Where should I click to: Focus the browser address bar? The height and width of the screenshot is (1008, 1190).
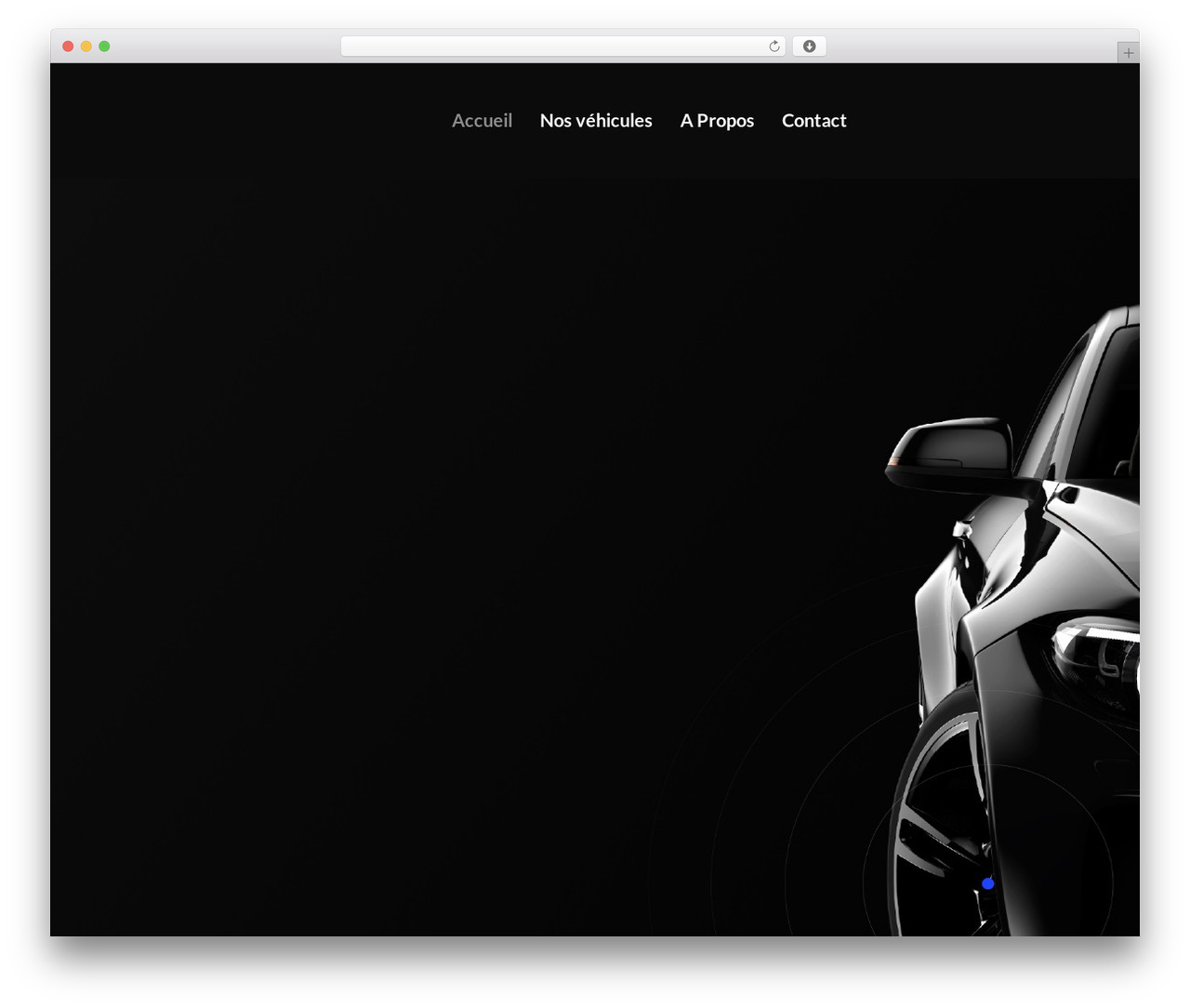tap(562, 46)
